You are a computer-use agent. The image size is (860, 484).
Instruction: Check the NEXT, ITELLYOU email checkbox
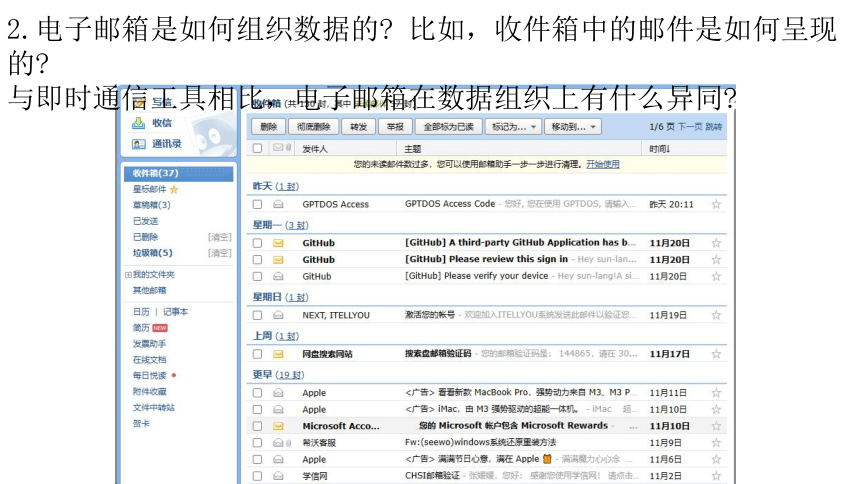click(x=257, y=315)
